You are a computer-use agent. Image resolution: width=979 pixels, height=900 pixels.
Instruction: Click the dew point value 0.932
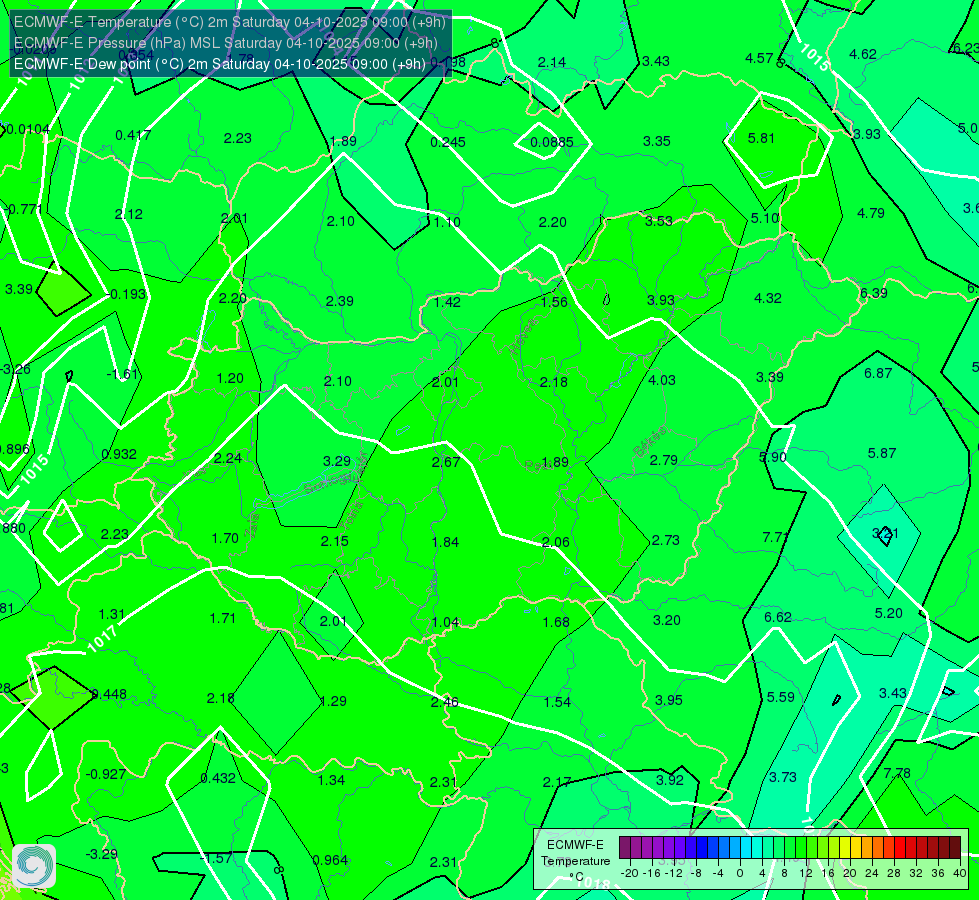pos(119,454)
